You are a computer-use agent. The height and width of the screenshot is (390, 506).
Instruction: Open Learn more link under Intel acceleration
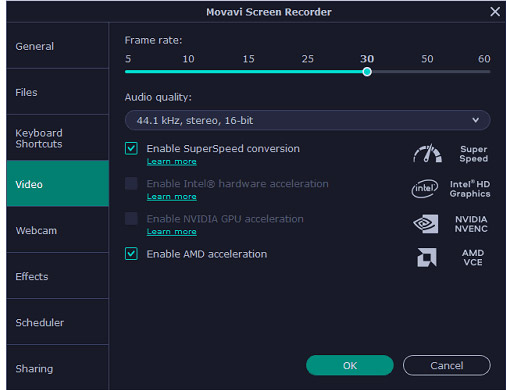[172, 197]
